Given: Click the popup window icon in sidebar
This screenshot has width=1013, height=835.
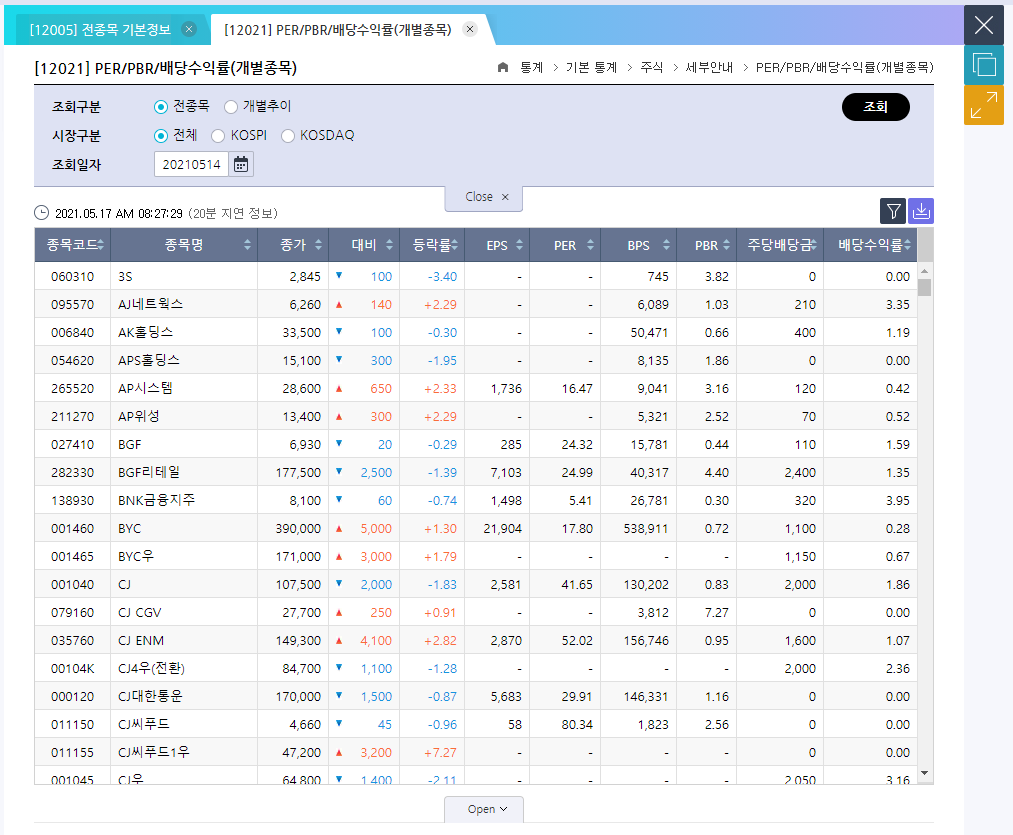Looking at the screenshot, I should tap(984, 65).
